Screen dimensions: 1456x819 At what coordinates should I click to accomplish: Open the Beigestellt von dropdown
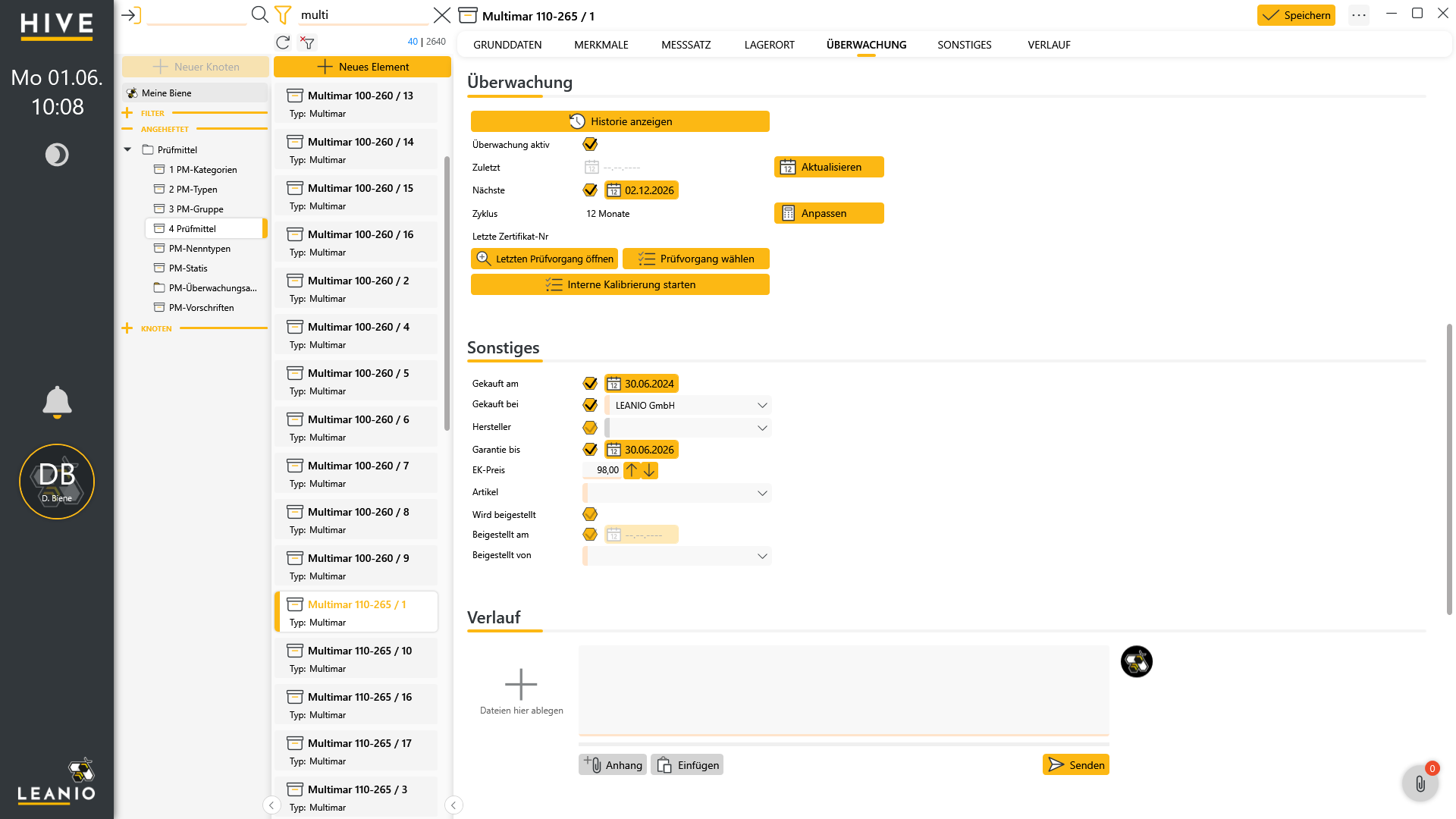[677, 556]
